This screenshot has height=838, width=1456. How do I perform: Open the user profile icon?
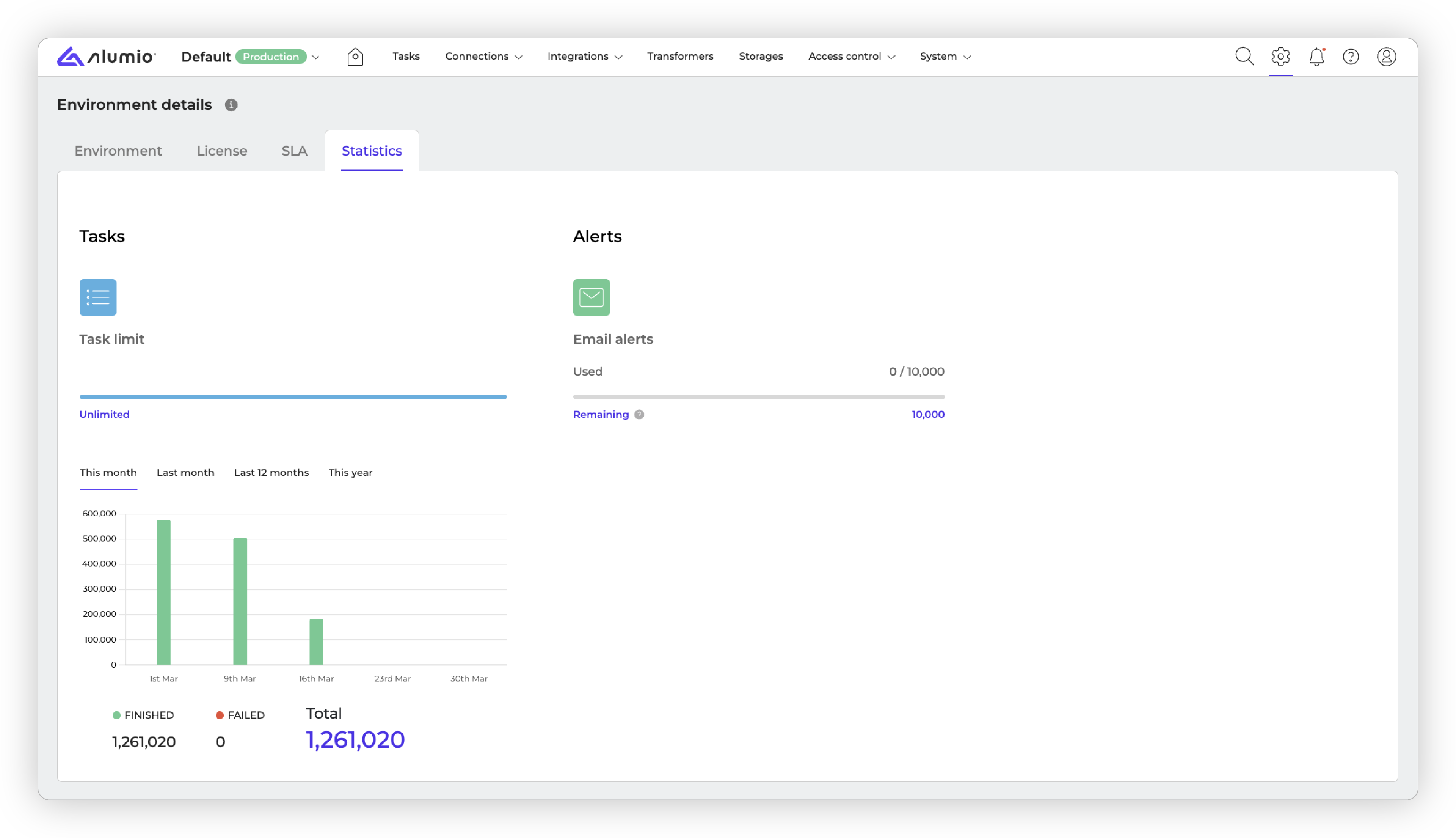(1386, 57)
